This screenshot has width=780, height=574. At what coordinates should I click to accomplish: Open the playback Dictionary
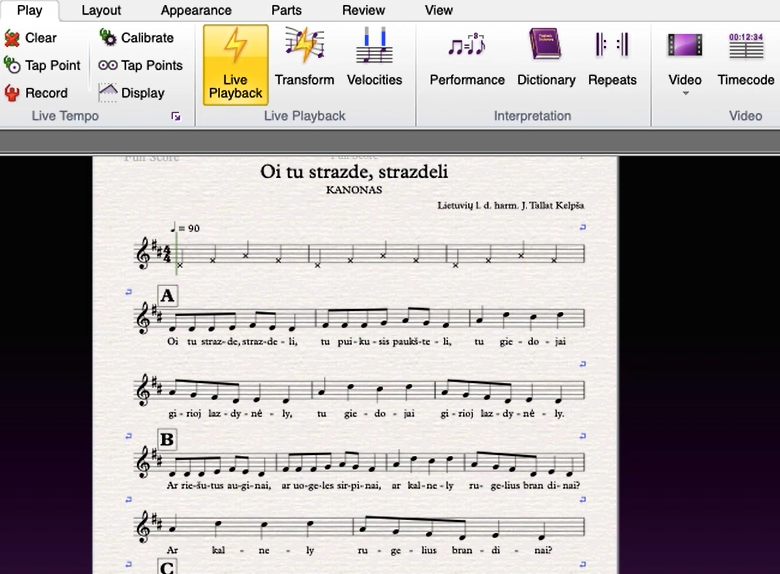pyautogui.click(x=546, y=57)
